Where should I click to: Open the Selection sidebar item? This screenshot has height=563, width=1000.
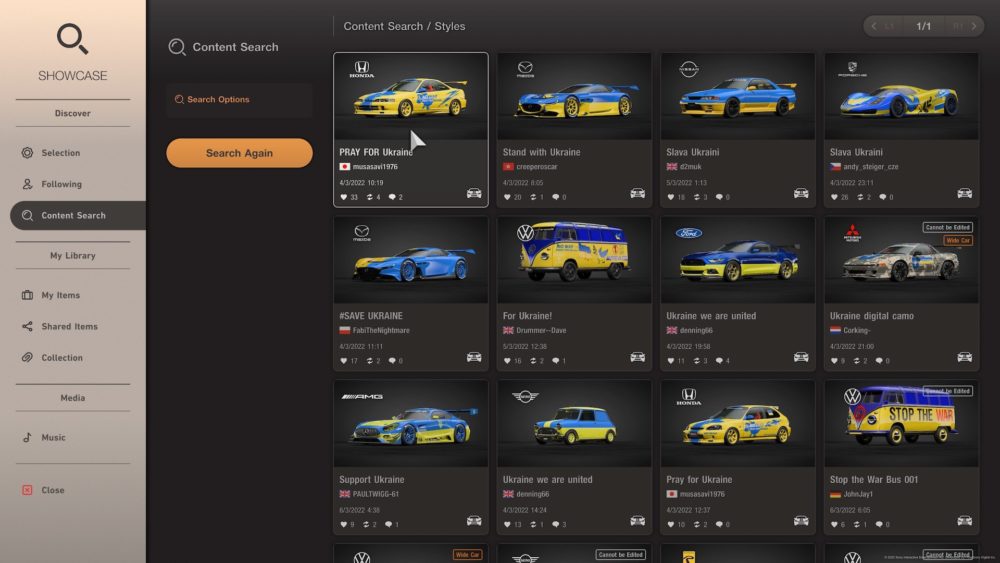point(61,153)
